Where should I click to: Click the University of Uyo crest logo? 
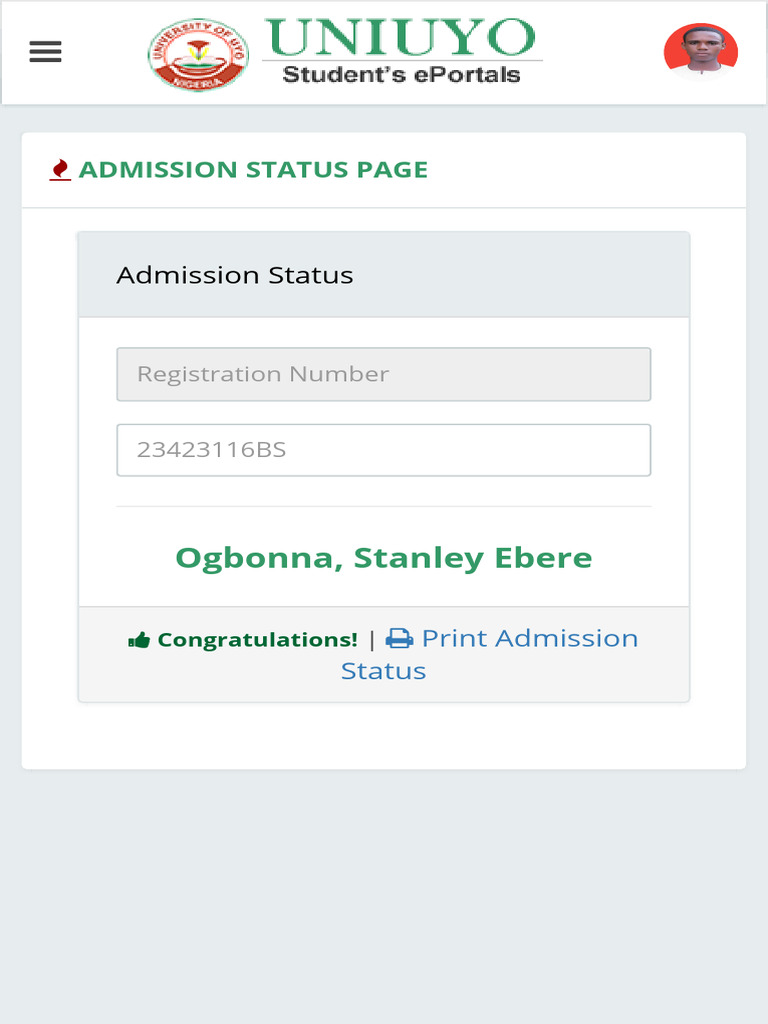(x=198, y=55)
